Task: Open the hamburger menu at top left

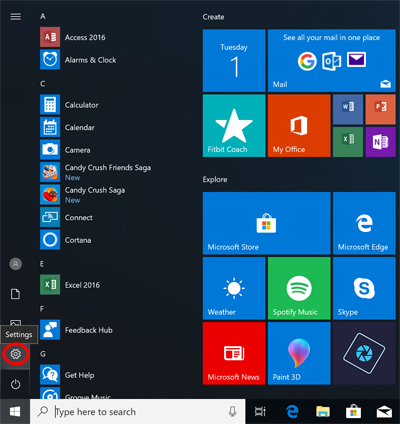Action: point(16,17)
